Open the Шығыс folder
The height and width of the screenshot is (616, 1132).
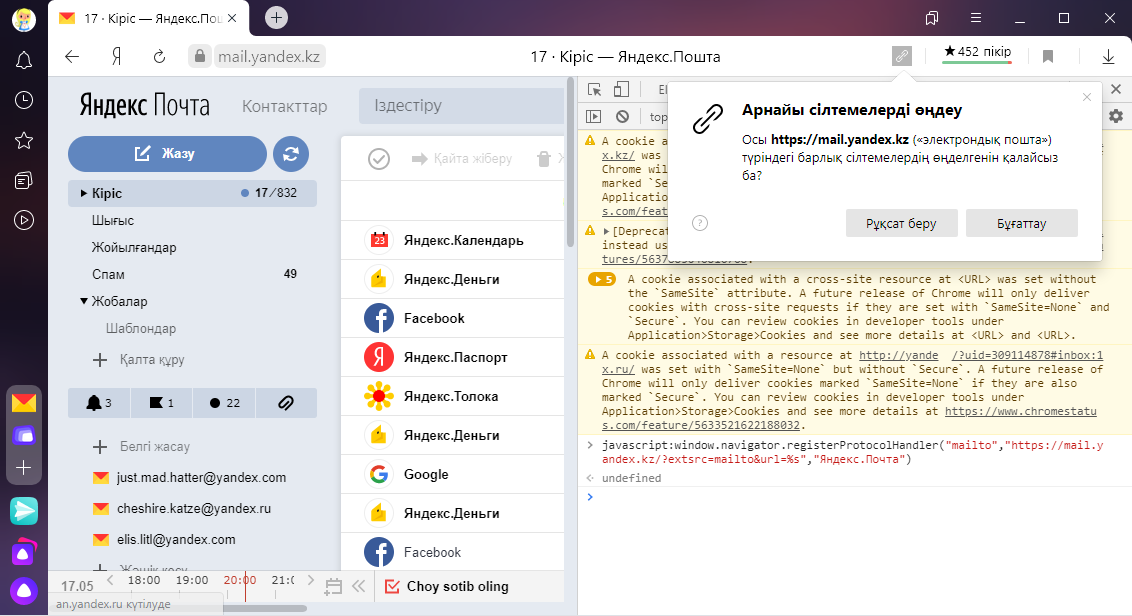(113, 220)
